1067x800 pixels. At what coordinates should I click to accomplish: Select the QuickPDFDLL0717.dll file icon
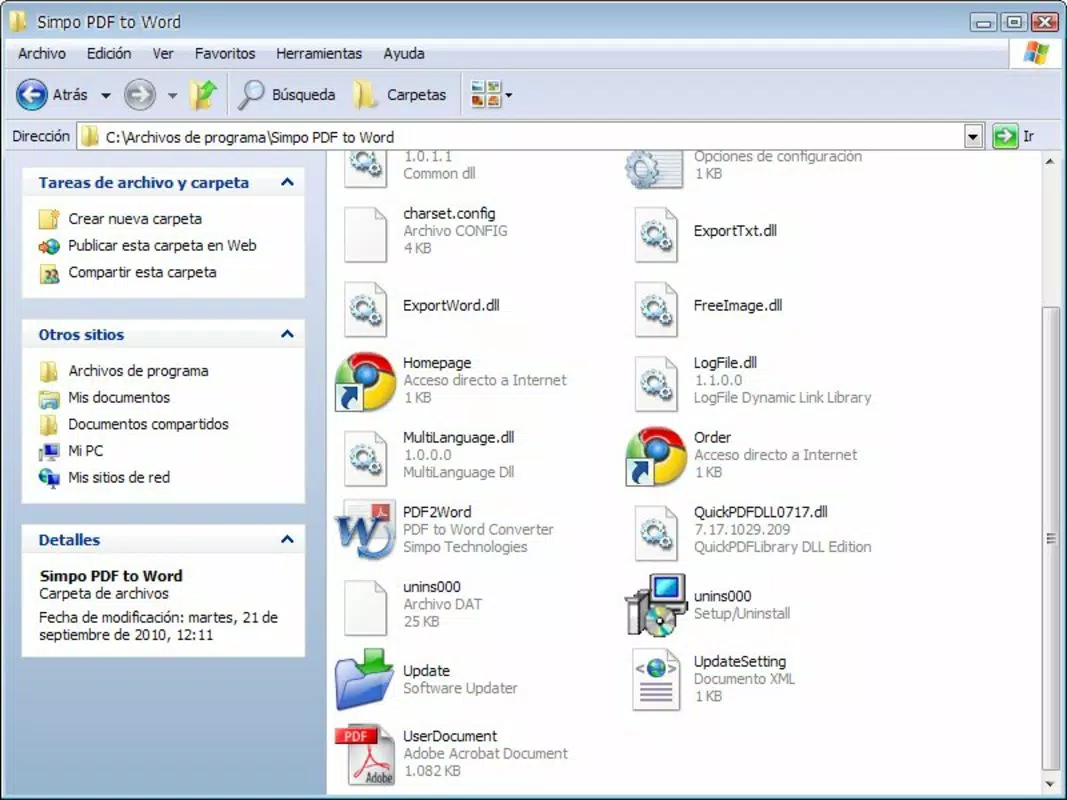click(x=656, y=534)
